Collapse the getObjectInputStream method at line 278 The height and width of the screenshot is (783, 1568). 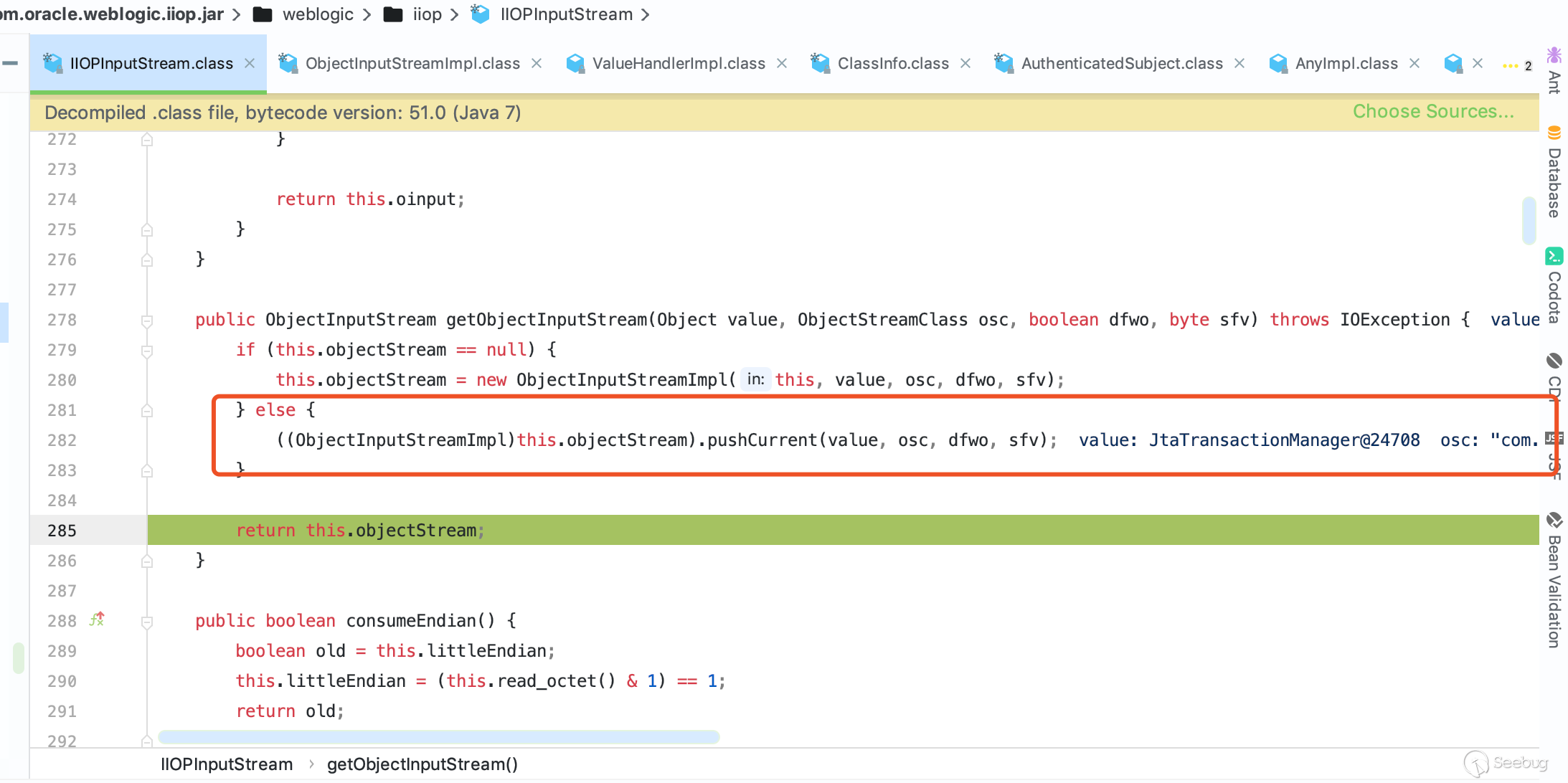[x=147, y=321]
